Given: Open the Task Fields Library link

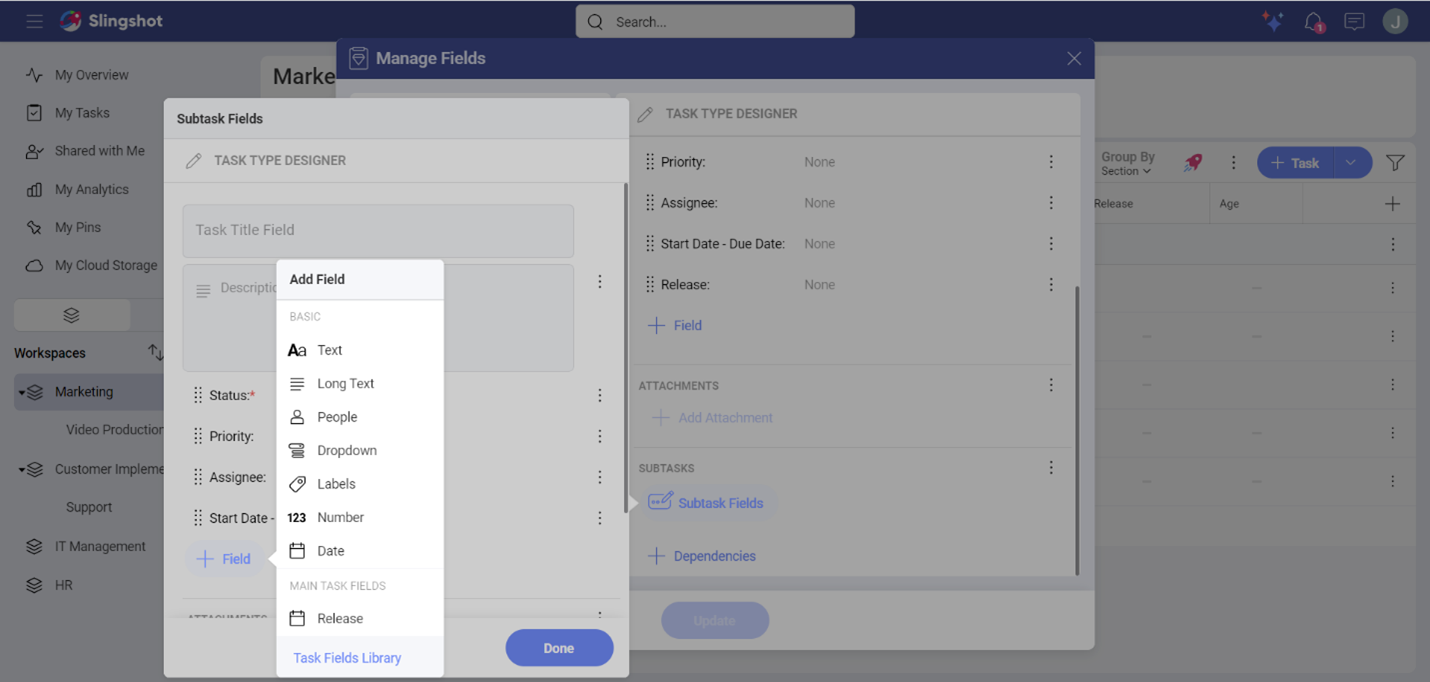Looking at the screenshot, I should point(347,658).
